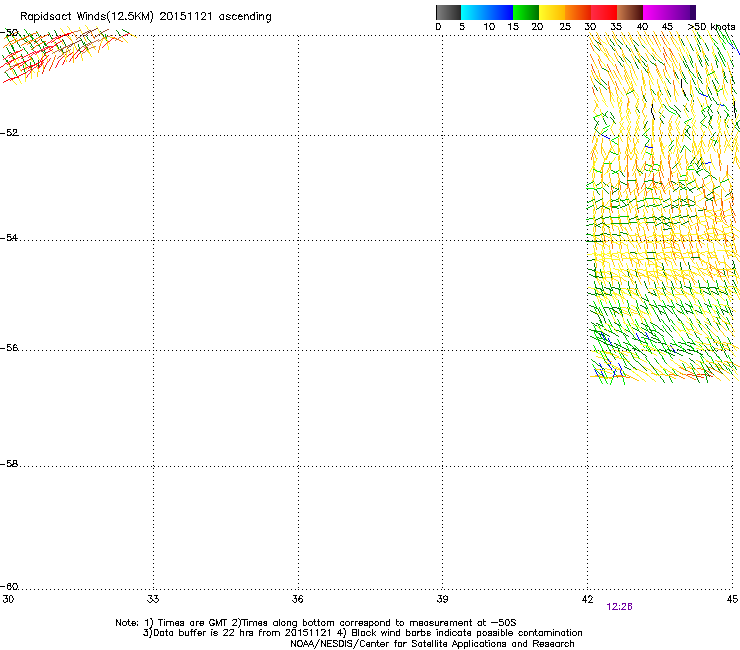
Task: Click the red 30-35 knots legend segment
Action: (604, 12)
